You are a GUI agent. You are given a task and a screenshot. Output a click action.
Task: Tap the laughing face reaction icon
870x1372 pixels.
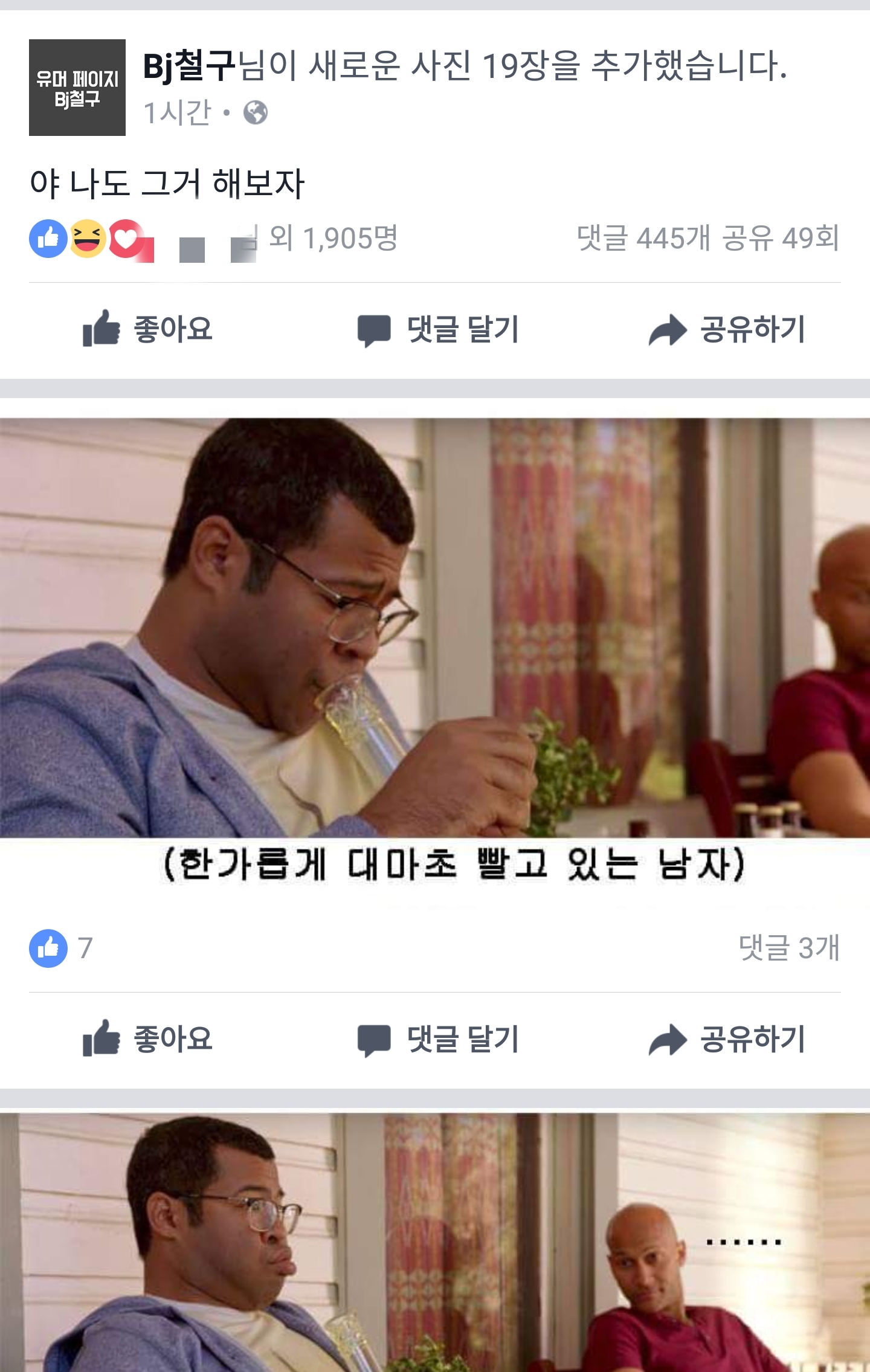pos(88,239)
